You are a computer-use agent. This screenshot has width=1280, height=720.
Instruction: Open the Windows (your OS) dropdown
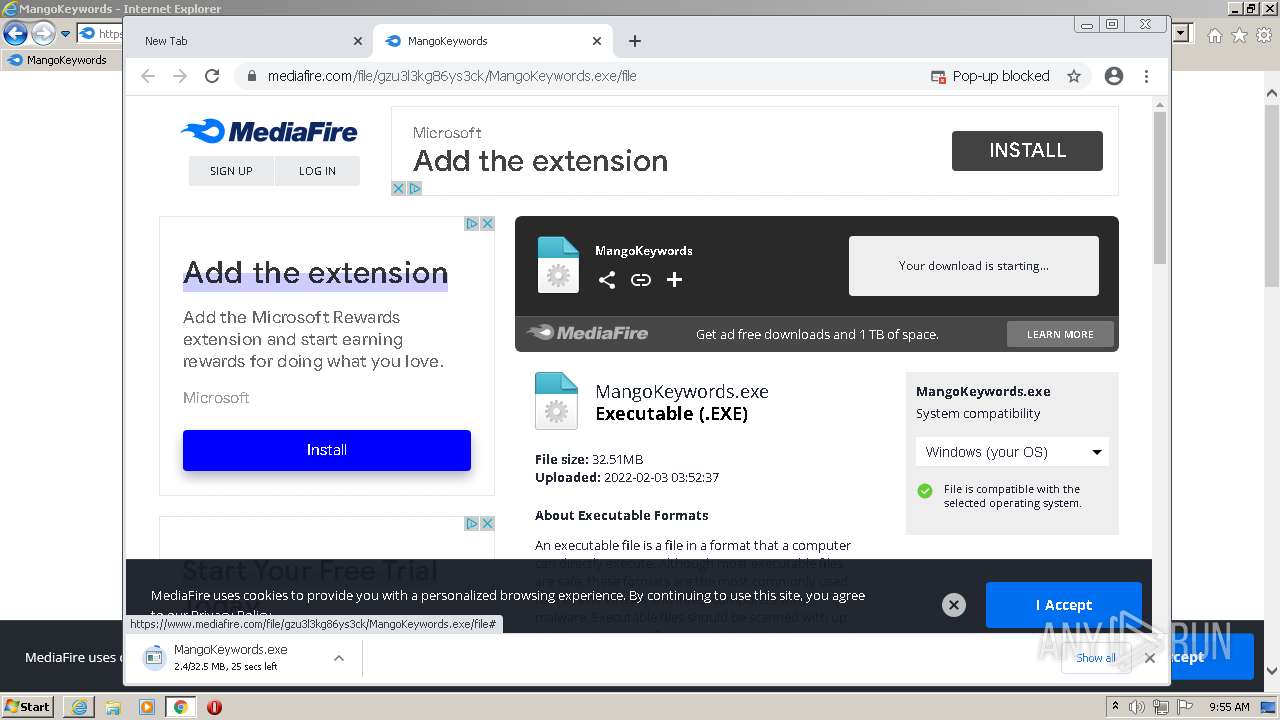[x=1012, y=452]
